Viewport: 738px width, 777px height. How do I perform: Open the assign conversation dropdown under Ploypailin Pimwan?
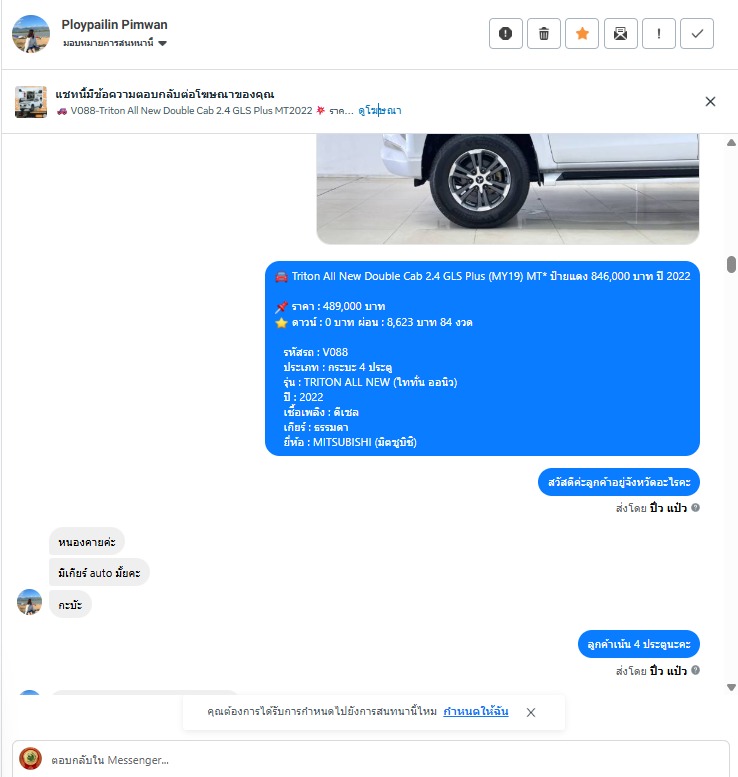(115, 43)
